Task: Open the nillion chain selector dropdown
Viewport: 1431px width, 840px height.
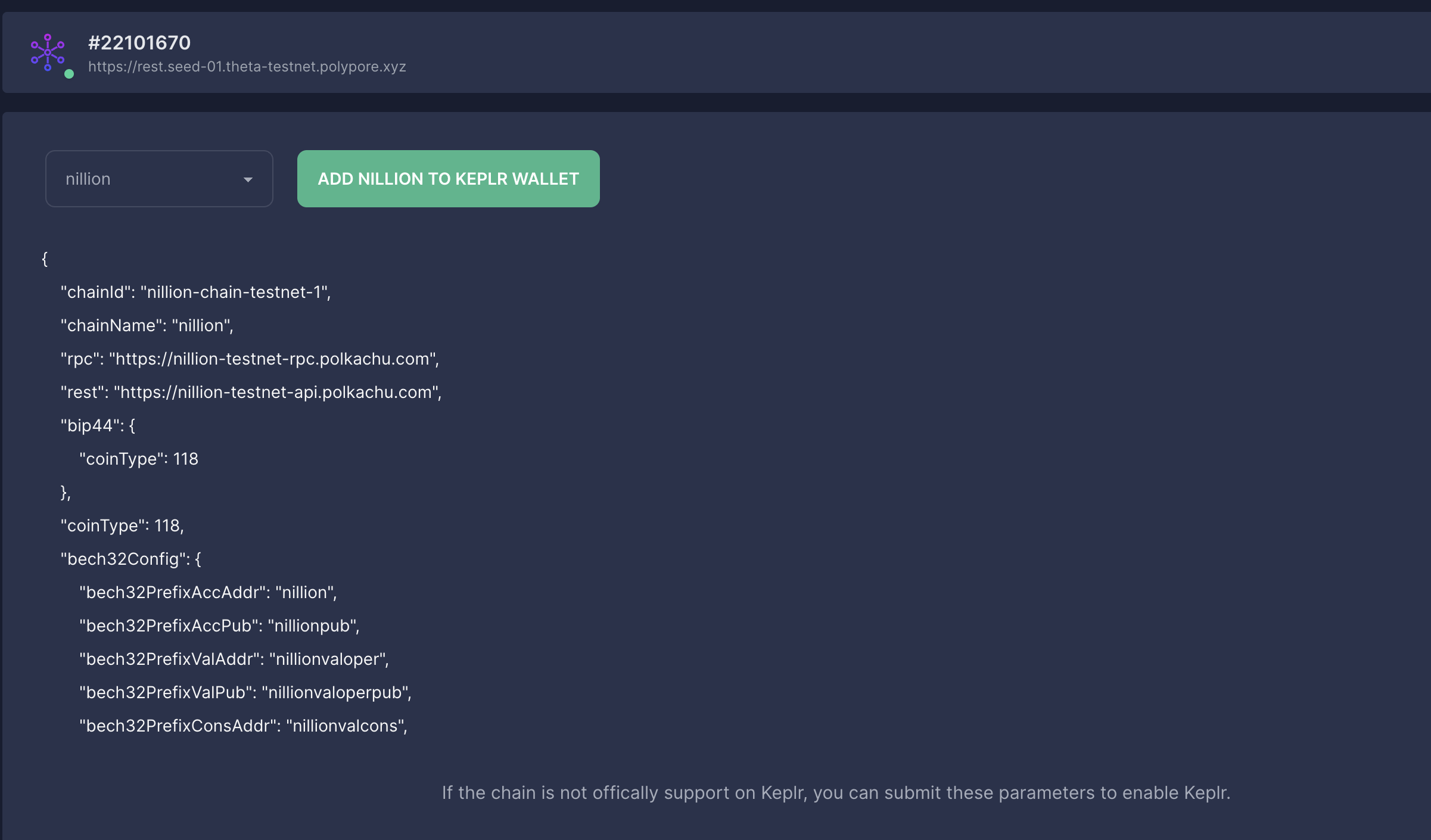Action: tap(158, 179)
